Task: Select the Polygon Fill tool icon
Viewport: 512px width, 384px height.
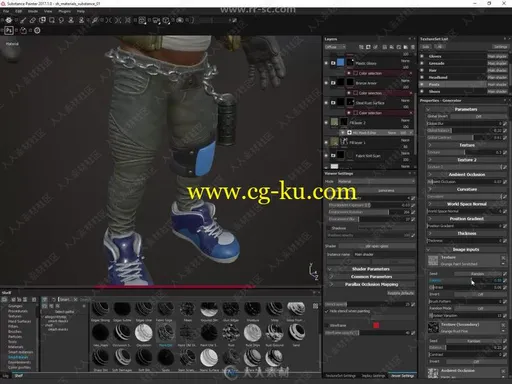Action: click(52, 20)
